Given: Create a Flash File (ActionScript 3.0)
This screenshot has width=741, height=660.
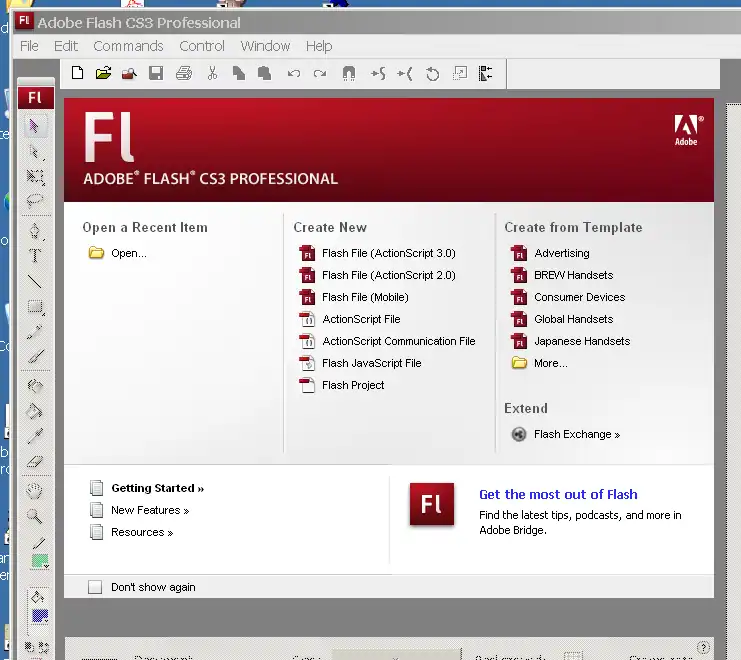Looking at the screenshot, I should (x=388, y=253).
